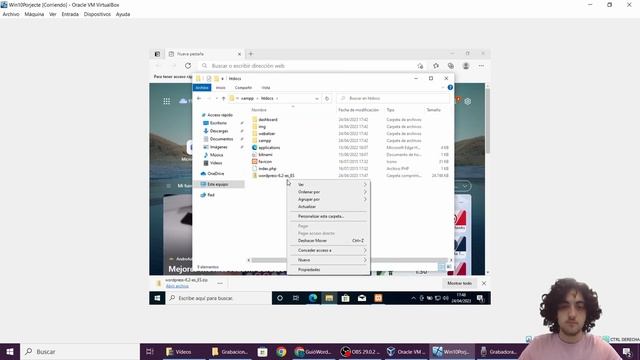
Task: Sort files by Tipo column header
Action: (390, 110)
